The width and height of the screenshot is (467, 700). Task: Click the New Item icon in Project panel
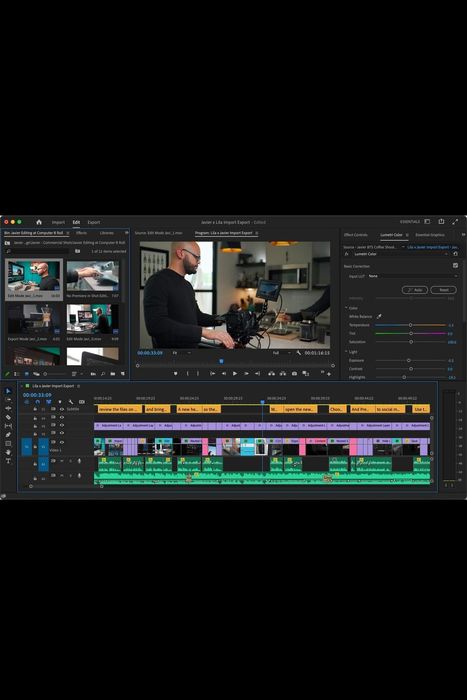coord(122,374)
